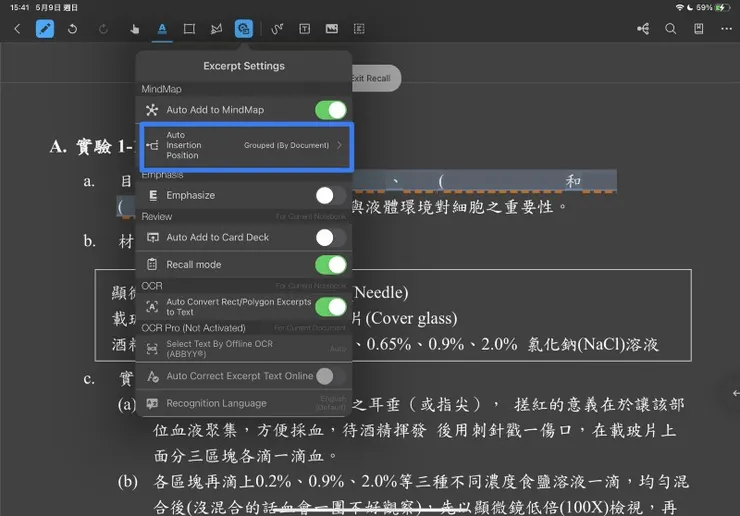The image size is (740, 516).
Task: Click the Auto Insertion Position label
Action: [184, 145]
